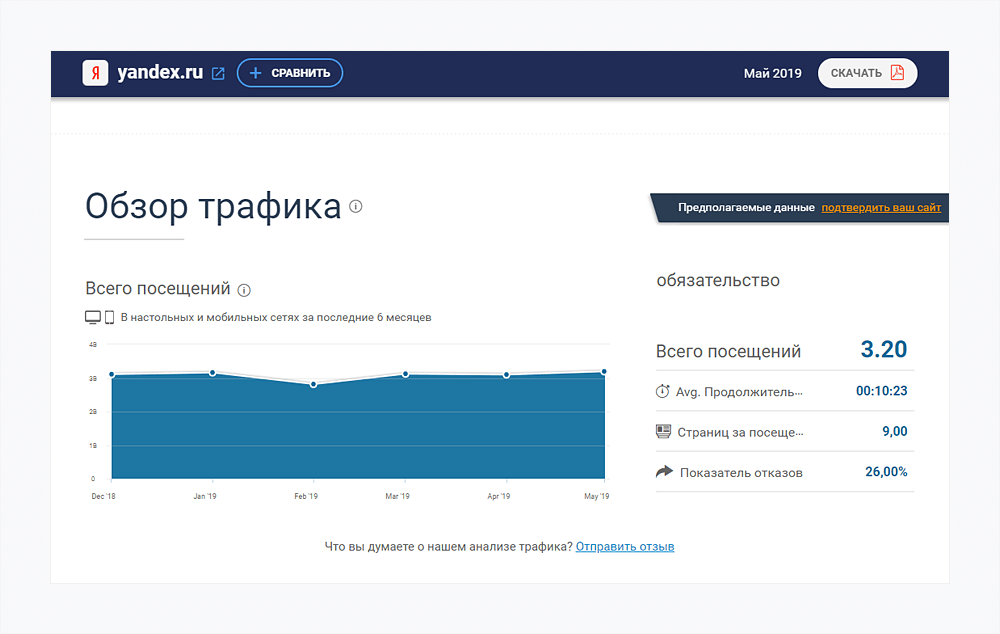Select the Feb '19 data point on chart
The width and height of the screenshot is (1000, 634).
313,384
